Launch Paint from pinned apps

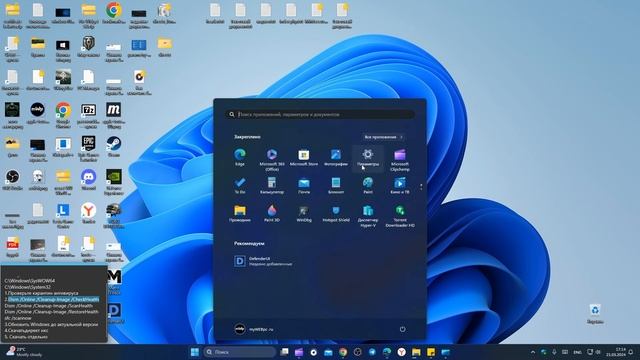(x=368, y=185)
